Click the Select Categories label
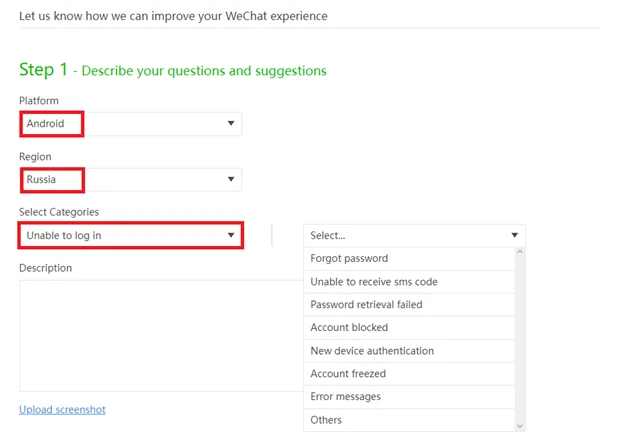The width and height of the screenshot is (624, 447). coord(59,212)
